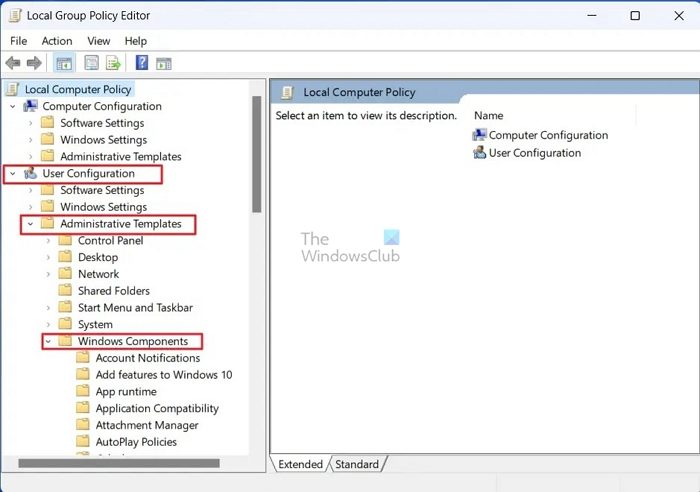
Task: Expand Administrative Templates under Computer Configuration
Action: click(30, 157)
